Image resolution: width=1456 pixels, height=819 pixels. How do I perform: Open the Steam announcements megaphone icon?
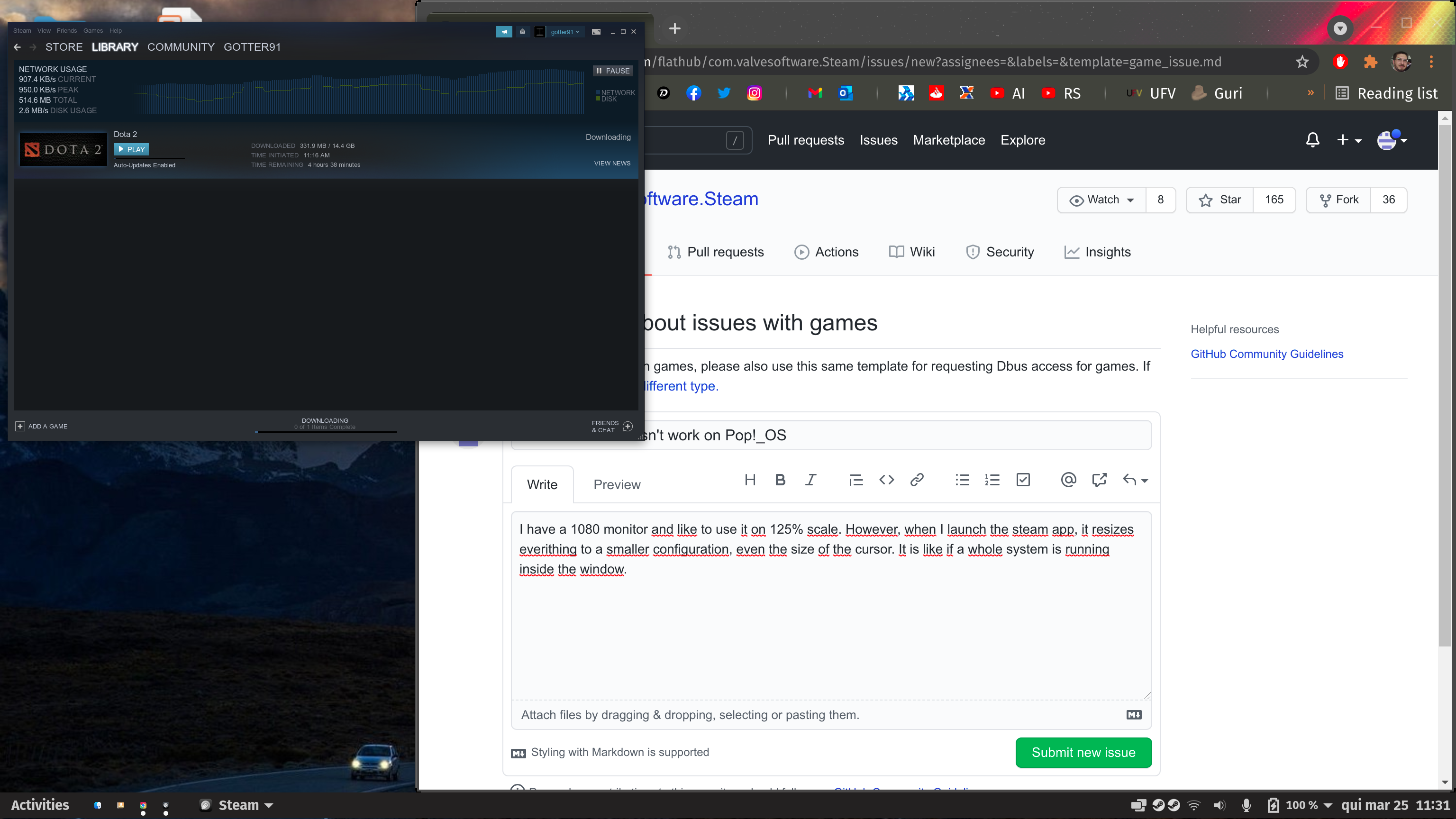[x=504, y=32]
